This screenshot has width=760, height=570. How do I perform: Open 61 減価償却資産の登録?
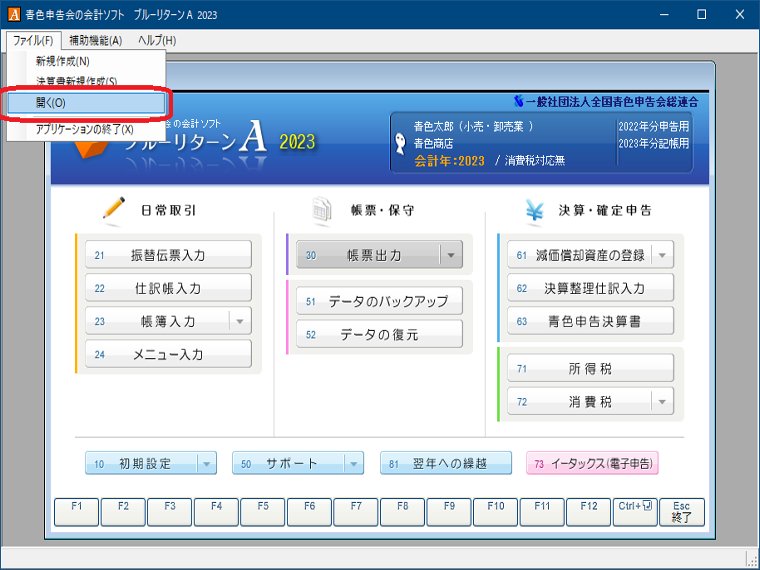[580, 254]
